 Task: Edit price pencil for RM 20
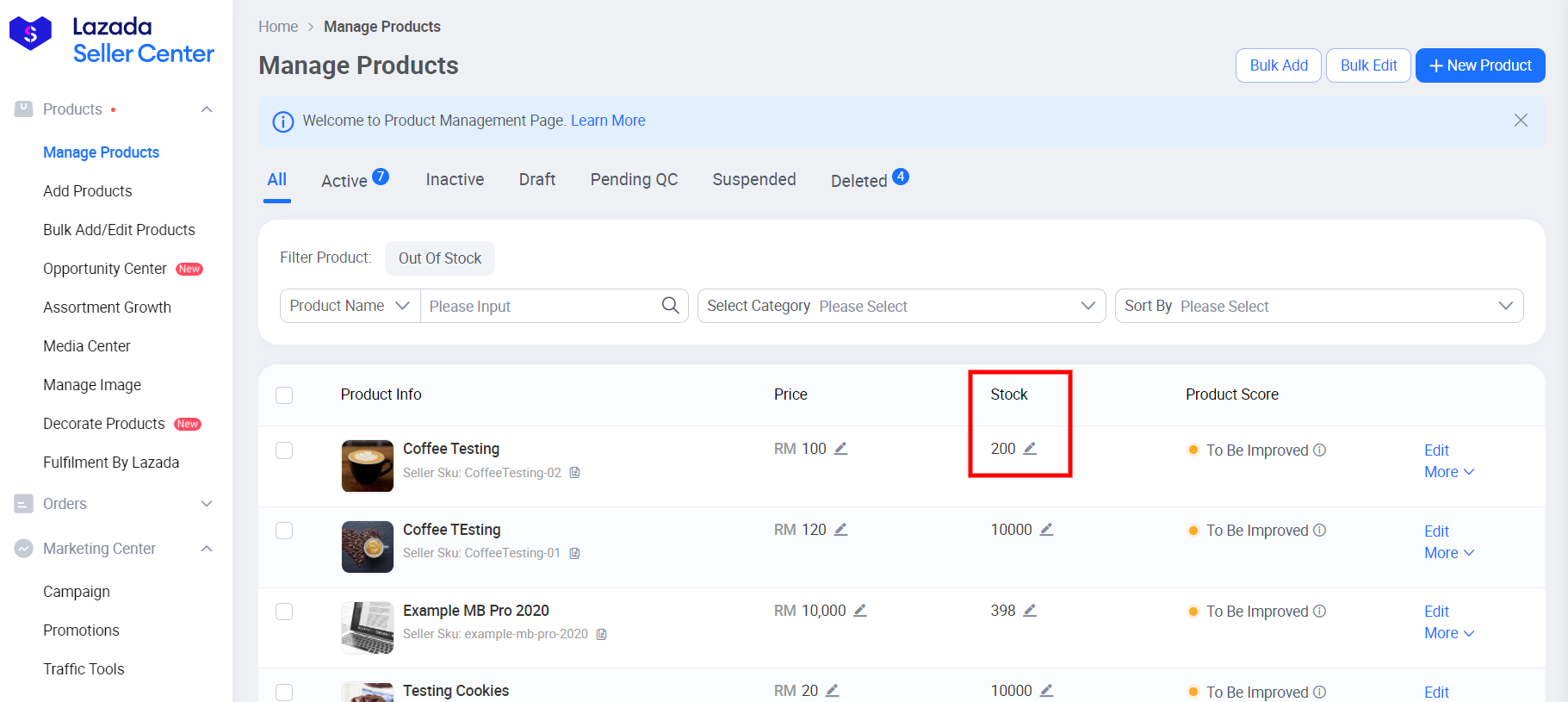pos(833,691)
